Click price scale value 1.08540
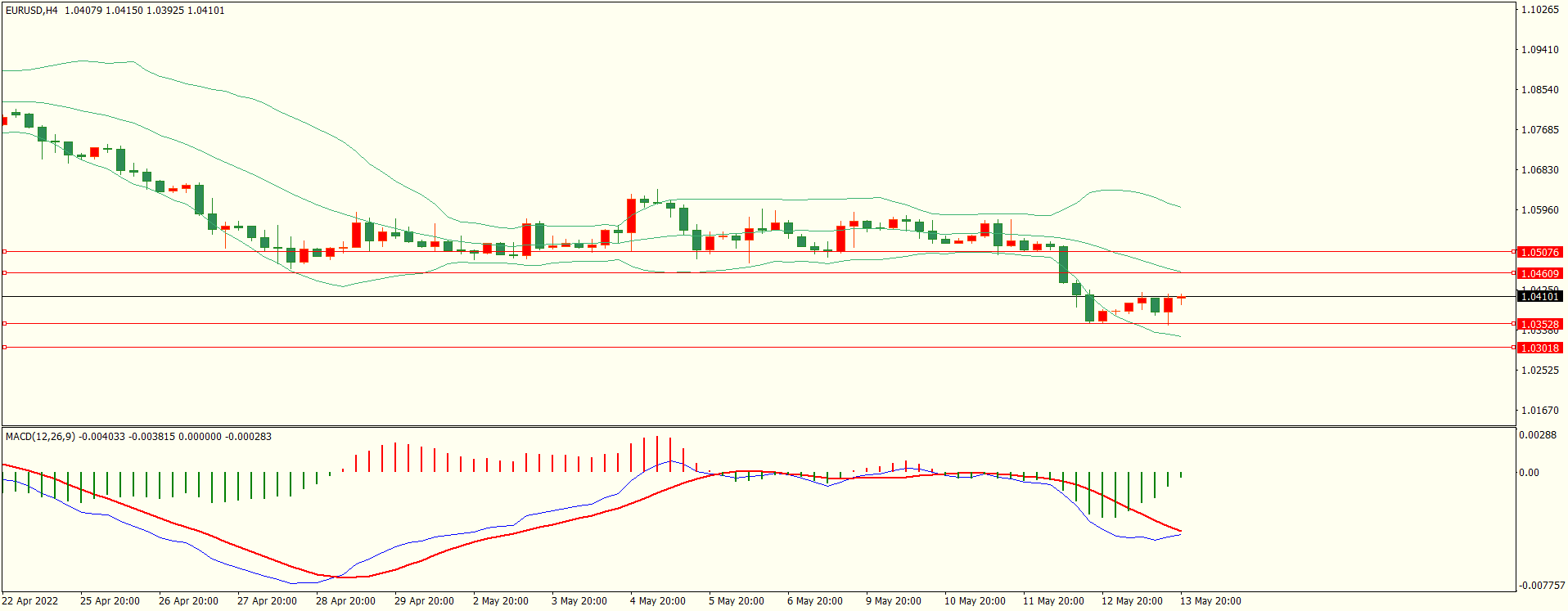This screenshot has width=1568, height=611. click(1539, 90)
